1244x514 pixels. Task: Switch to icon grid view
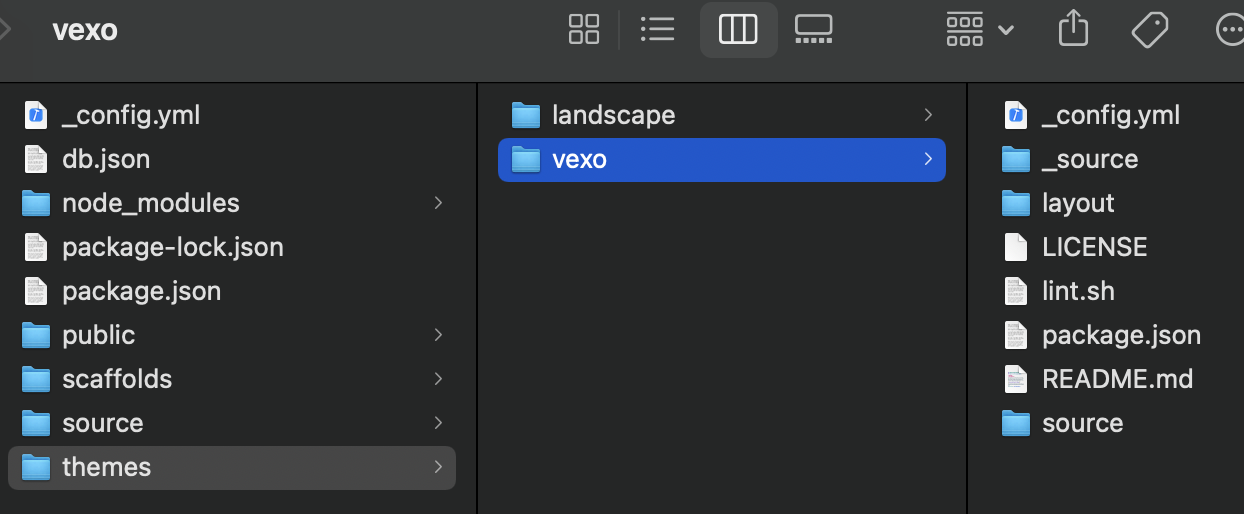click(x=584, y=30)
